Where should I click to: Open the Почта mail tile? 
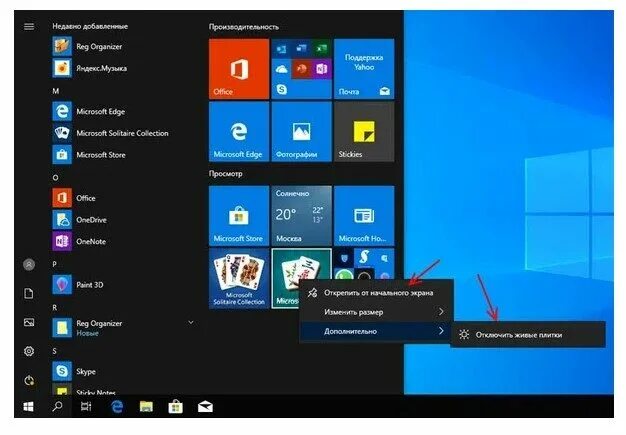(x=364, y=69)
